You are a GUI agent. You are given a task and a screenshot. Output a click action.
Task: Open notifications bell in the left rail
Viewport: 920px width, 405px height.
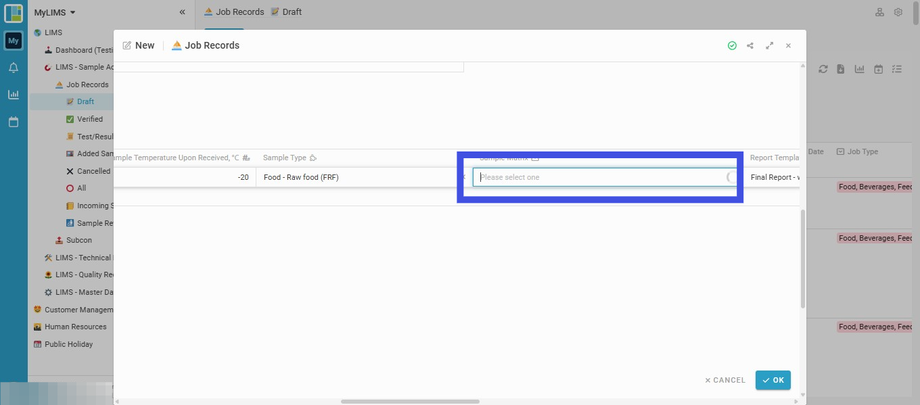click(13, 68)
